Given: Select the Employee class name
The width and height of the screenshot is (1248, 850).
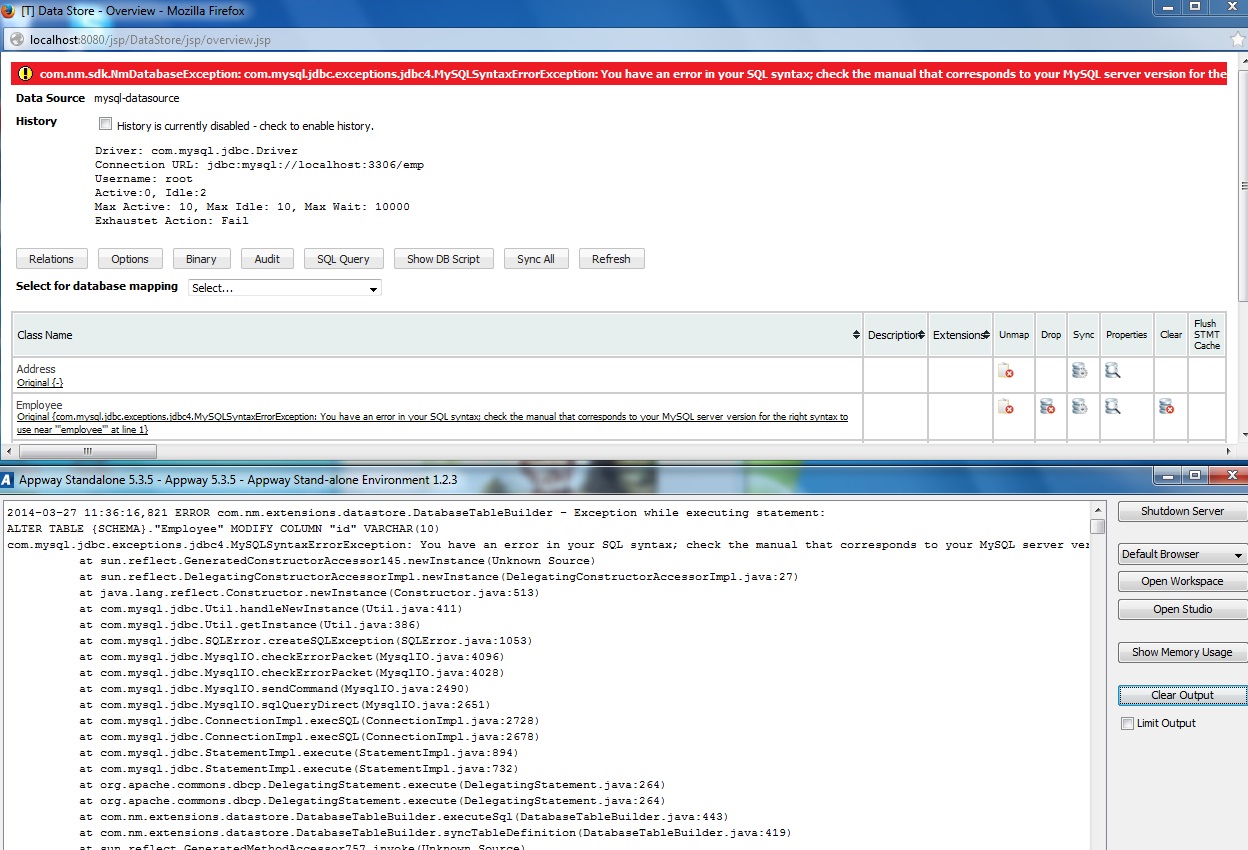Looking at the screenshot, I should coord(39,405).
